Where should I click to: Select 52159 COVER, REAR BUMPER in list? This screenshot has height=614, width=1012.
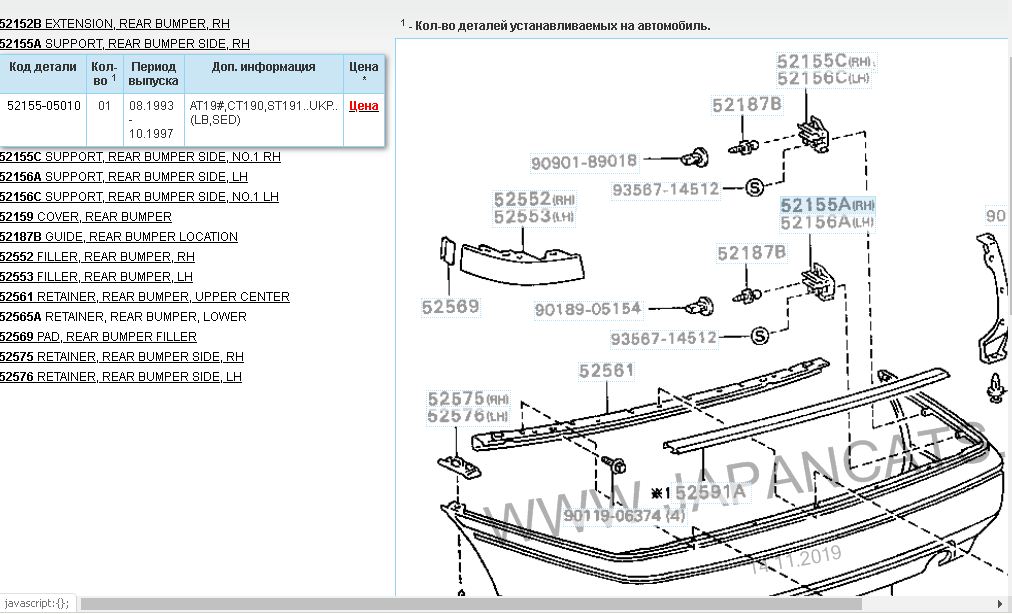coord(86,217)
